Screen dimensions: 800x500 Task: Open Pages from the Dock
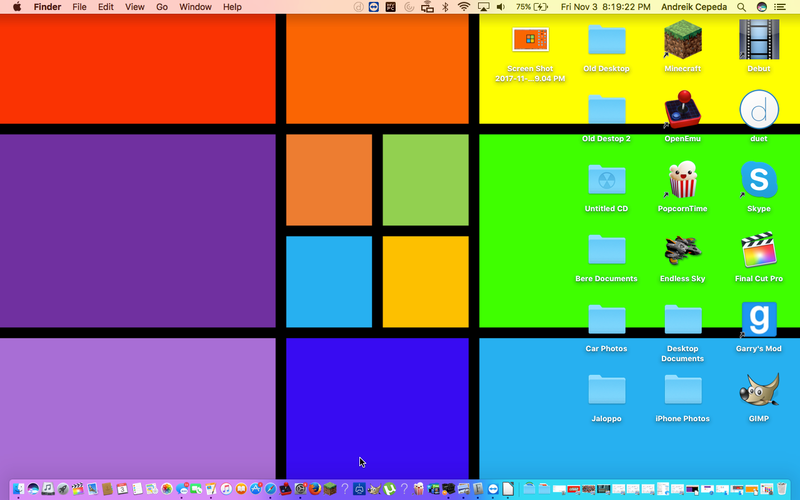[x=211, y=489]
